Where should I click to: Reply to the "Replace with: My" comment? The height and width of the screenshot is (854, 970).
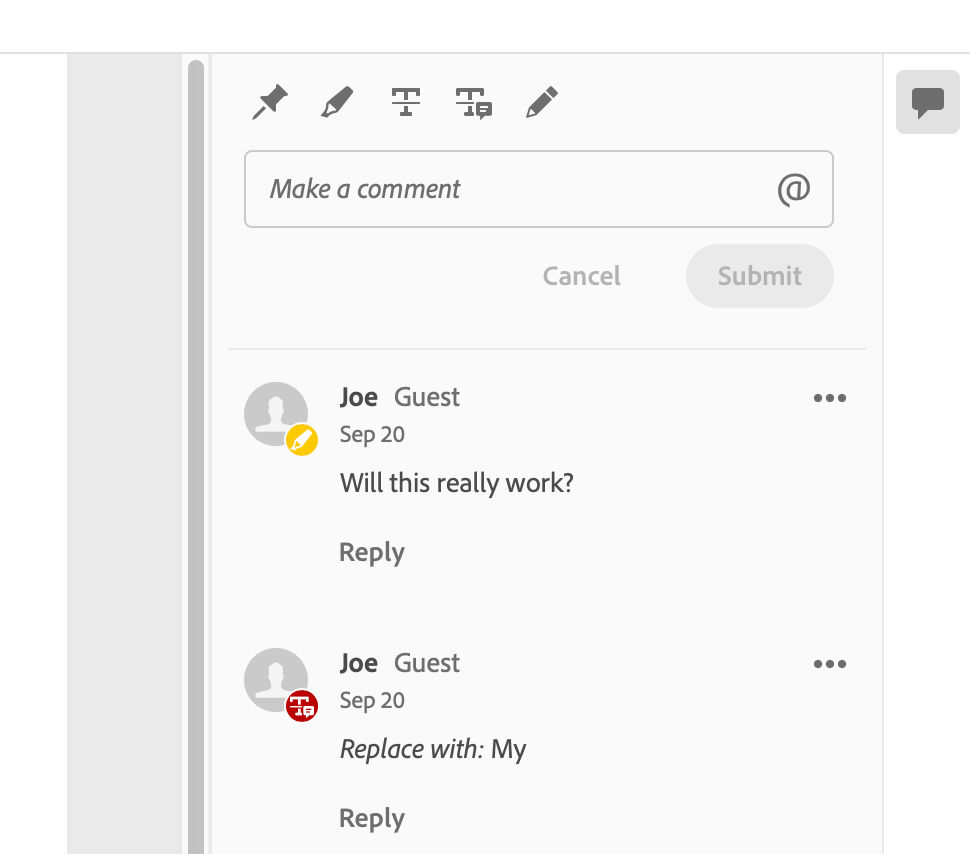372,818
